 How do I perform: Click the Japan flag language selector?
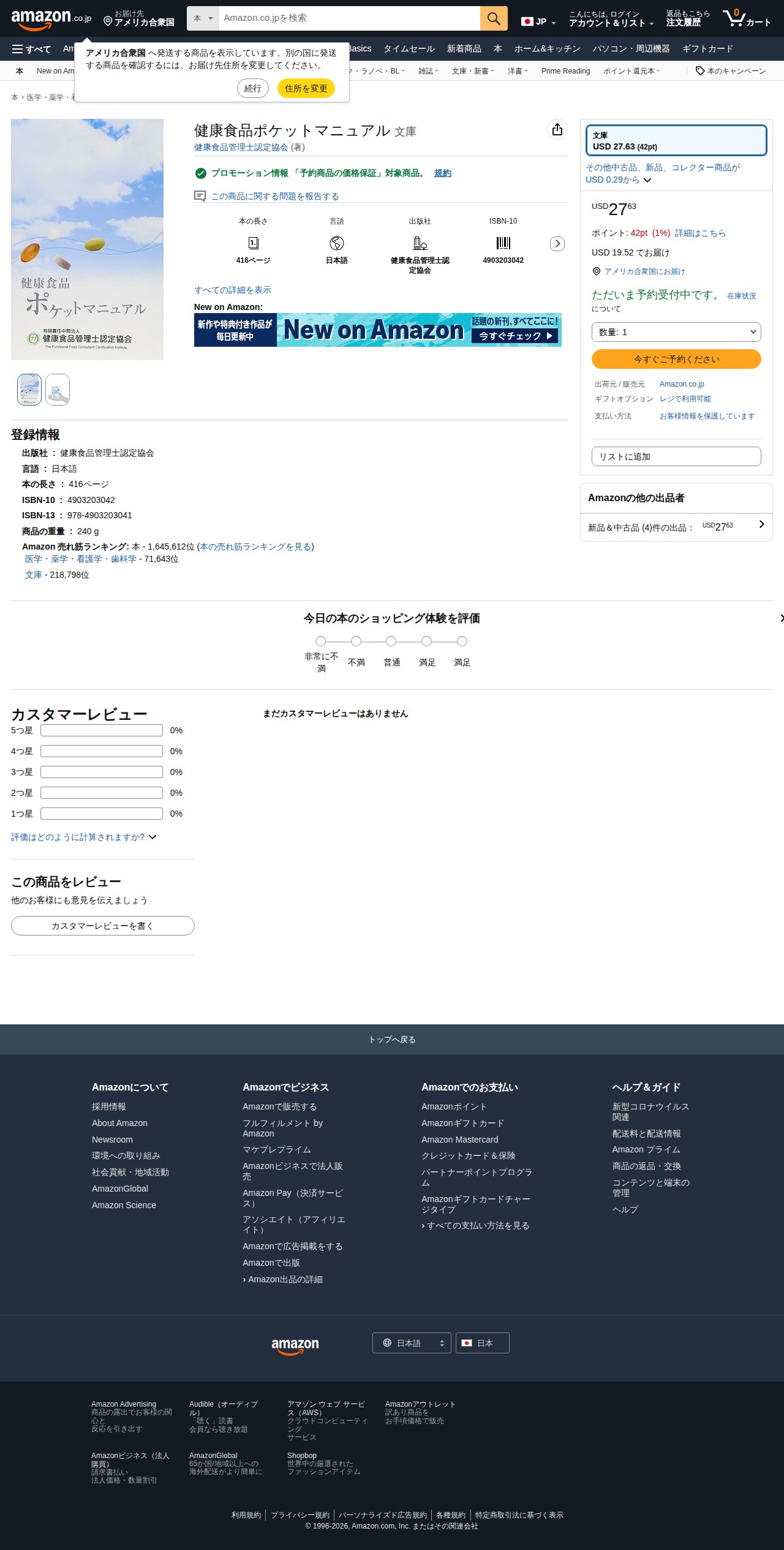tap(538, 21)
